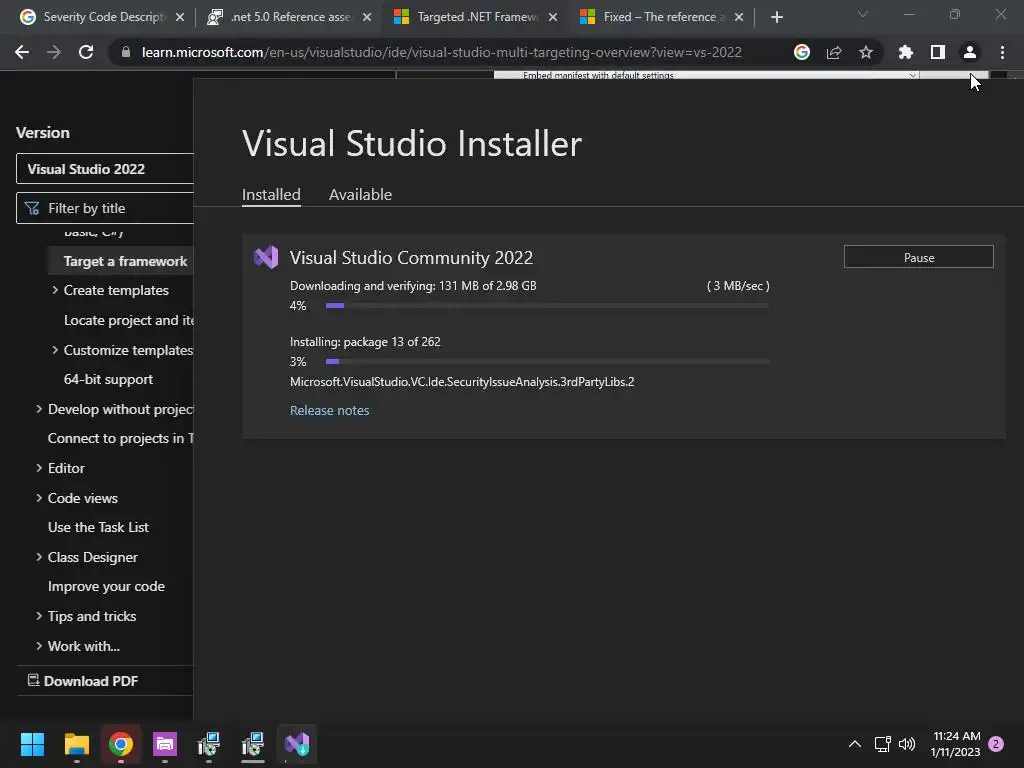
Task: Open the 64-bit support article
Action: (x=108, y=379)
